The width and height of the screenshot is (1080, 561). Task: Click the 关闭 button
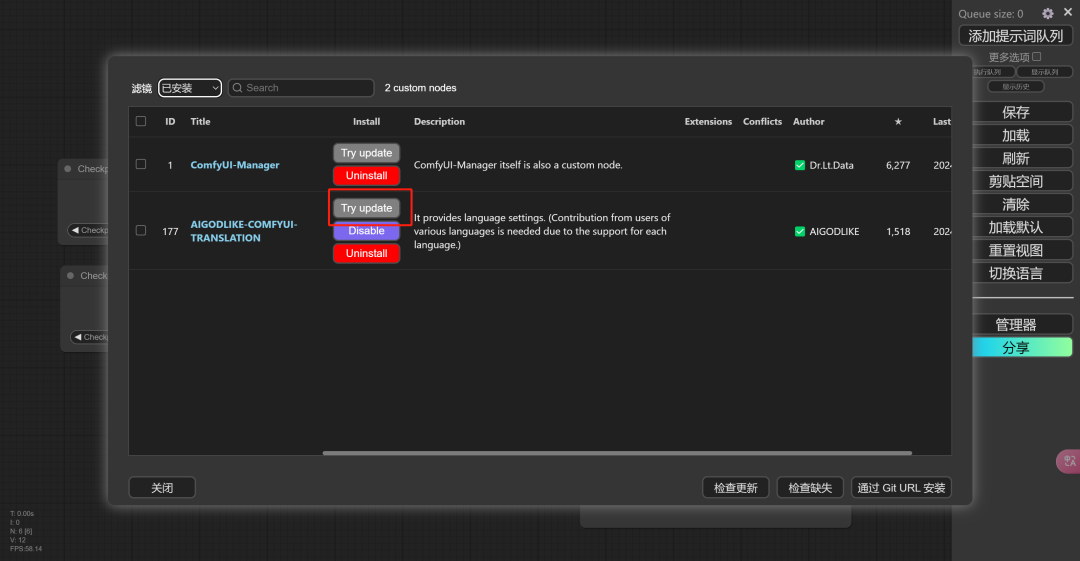click(162, 487)
